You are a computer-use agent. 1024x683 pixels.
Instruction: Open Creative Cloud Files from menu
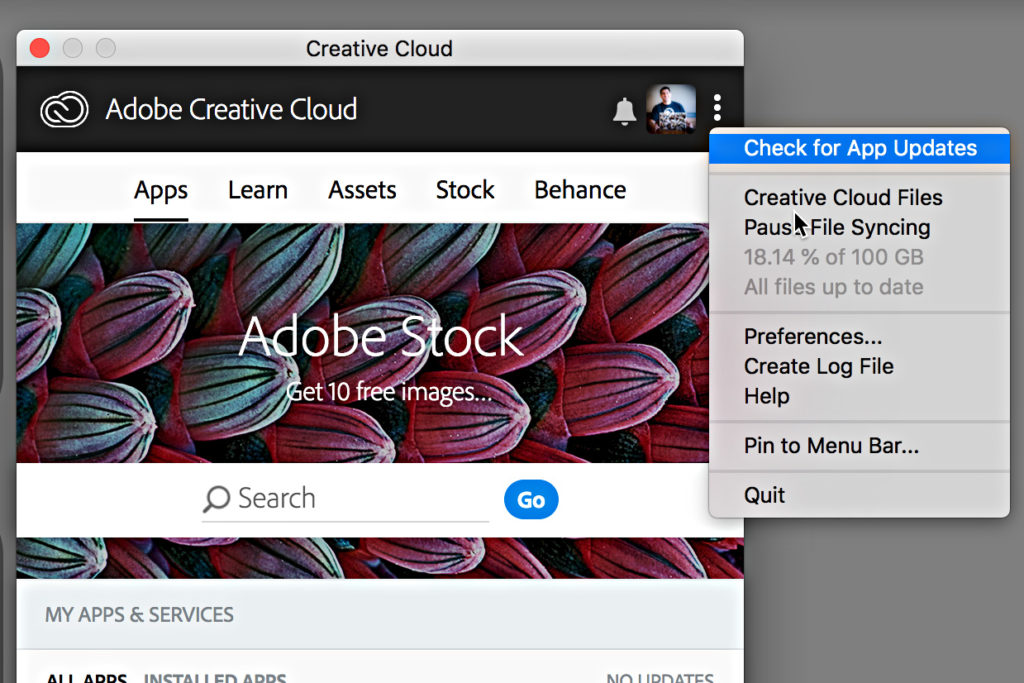pos(843,198)
